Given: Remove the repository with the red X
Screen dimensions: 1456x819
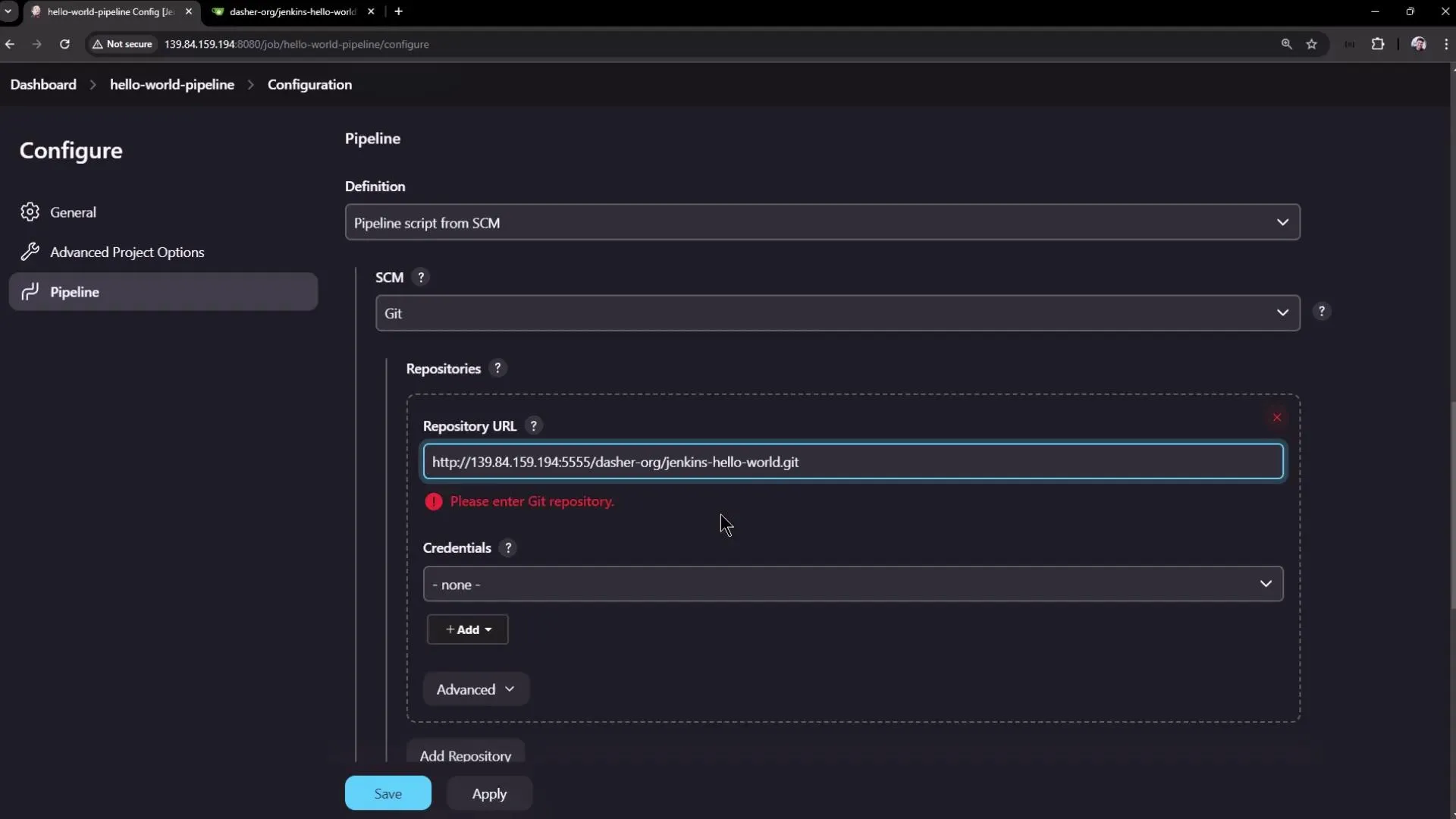Looking at the screenshot, I should [1277, 417].
